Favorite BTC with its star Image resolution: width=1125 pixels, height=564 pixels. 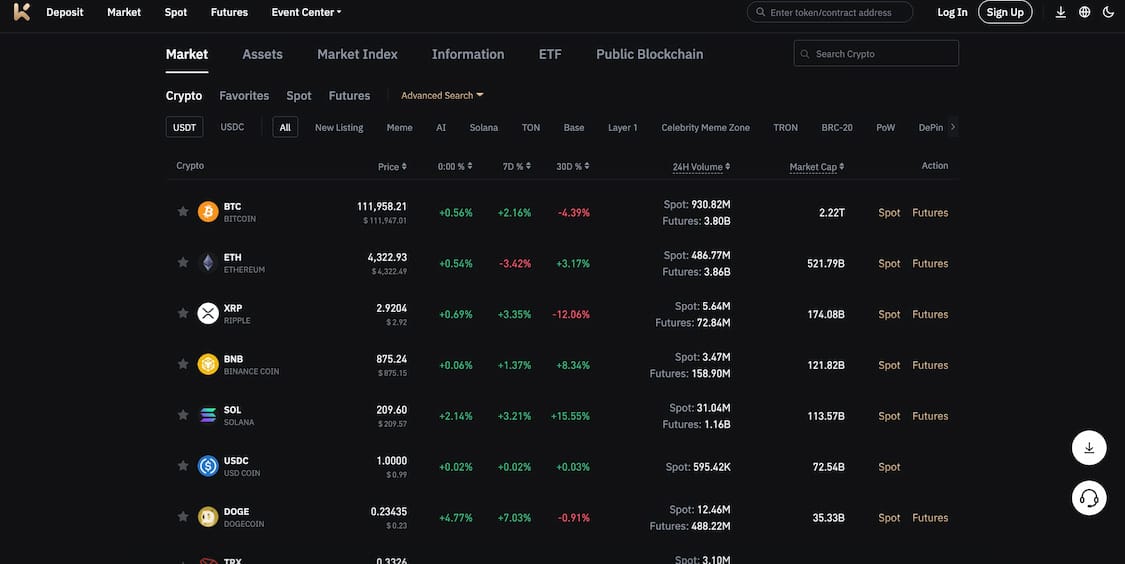click(183, 211)
